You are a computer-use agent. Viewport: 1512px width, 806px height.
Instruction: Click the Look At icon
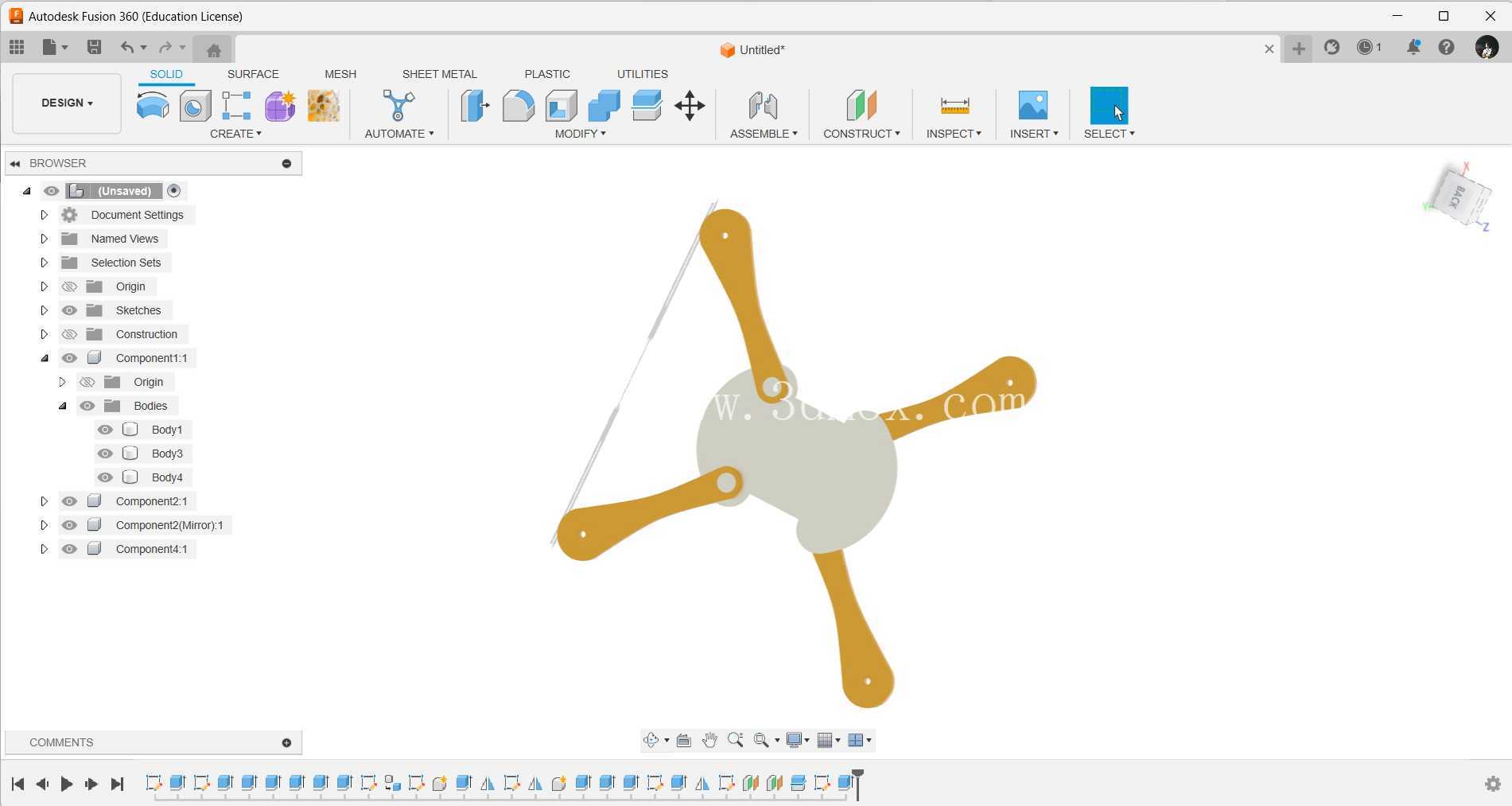[683, 740]
